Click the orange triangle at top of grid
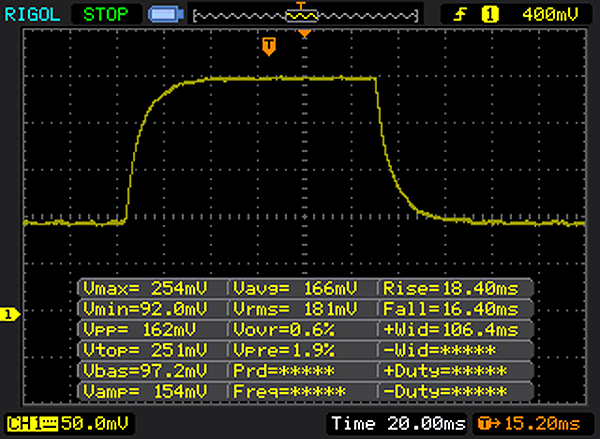Image resolution: width=600 pixels, height=439 pixels. click(x=305, y=34)
